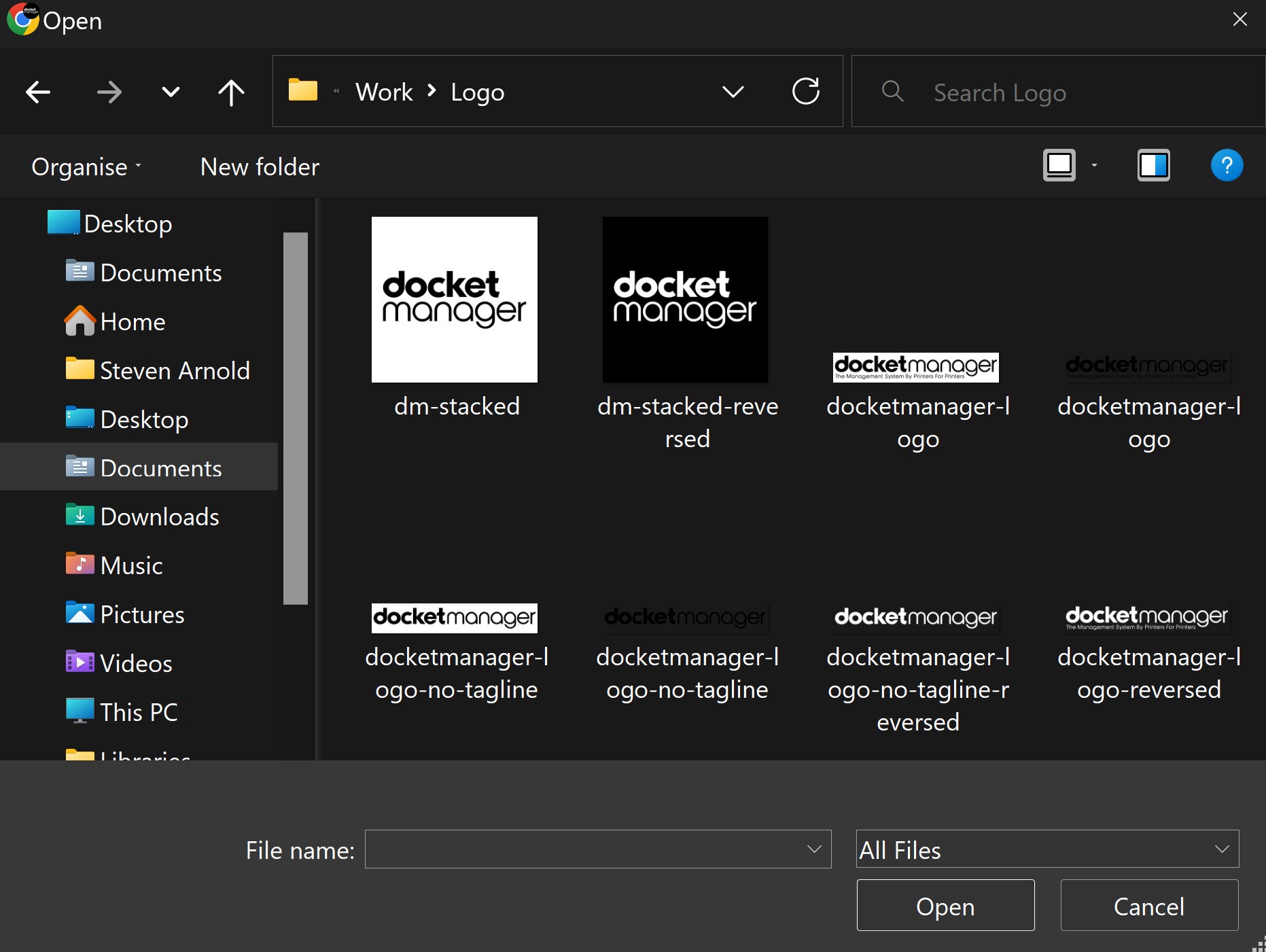Image resolution: width=1266 pixels, height=952 pixels.
Task: Click the sidebar vertical scrollbar
Action: 296,418
